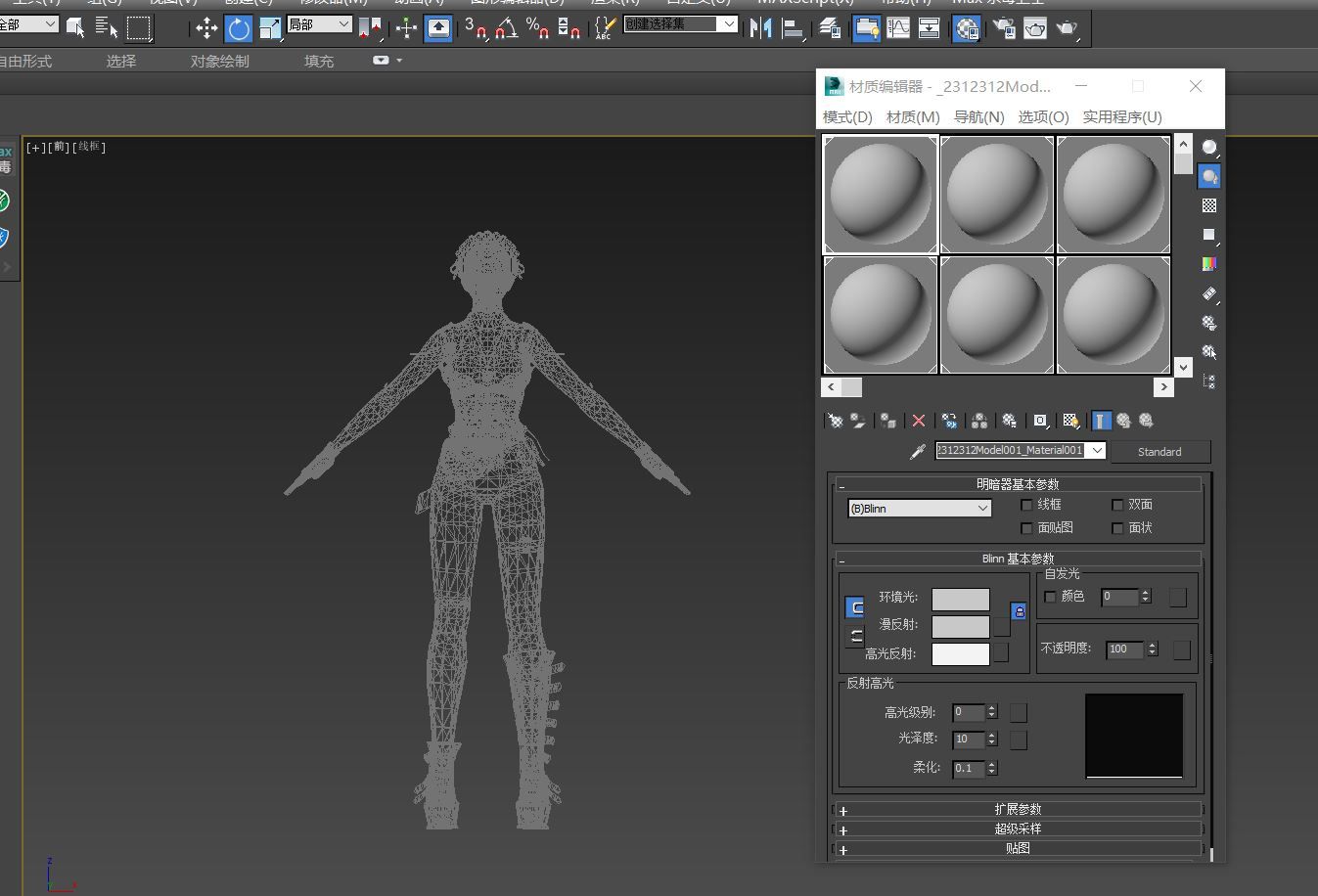The height and width of the screenshot is (896, 1318).
Task: Toggle the percent snap icon
Action: tap(537, 28)
